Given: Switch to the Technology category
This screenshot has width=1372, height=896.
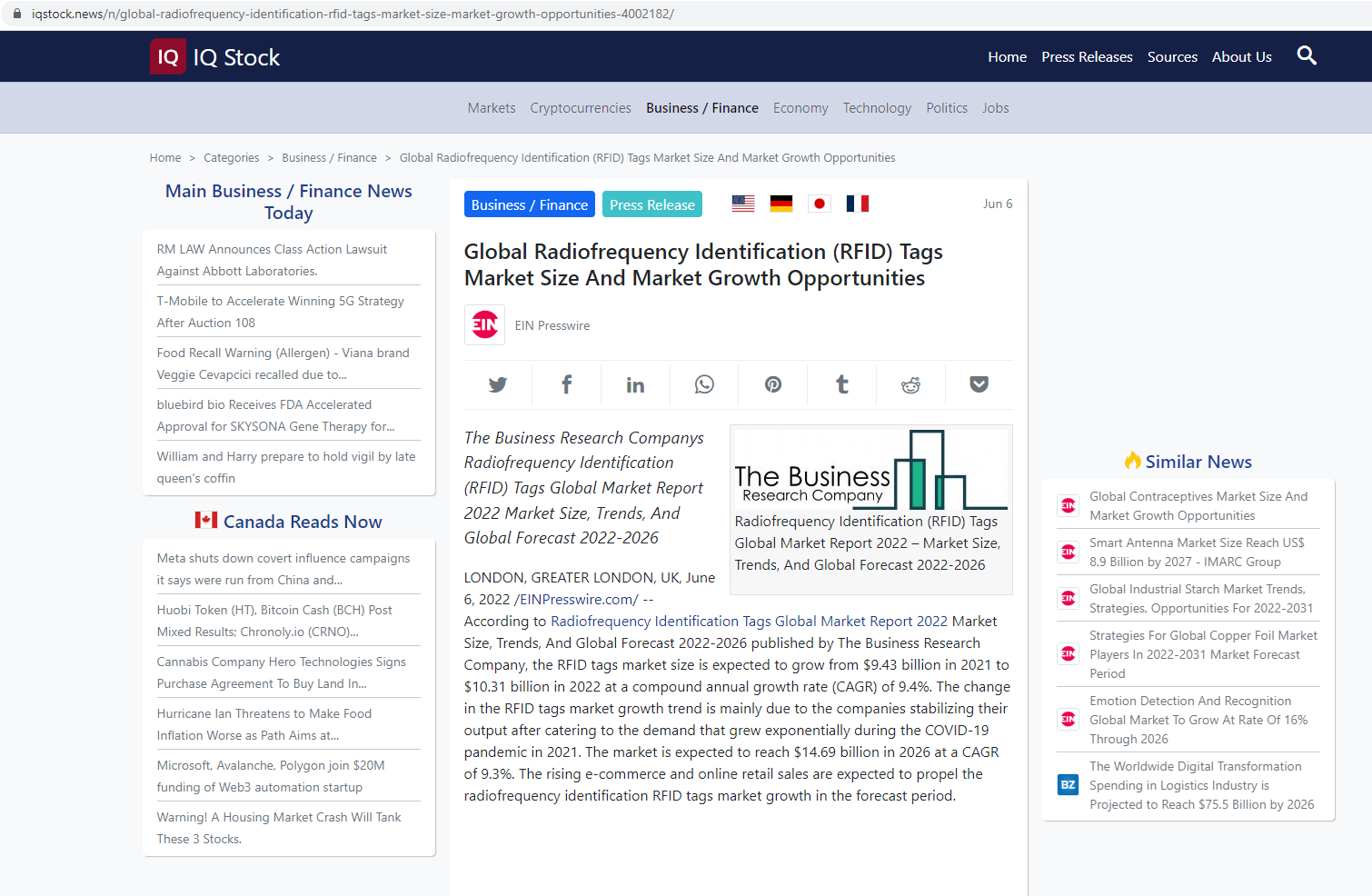Looking at the screenshot, I should (x=877, y=107).
